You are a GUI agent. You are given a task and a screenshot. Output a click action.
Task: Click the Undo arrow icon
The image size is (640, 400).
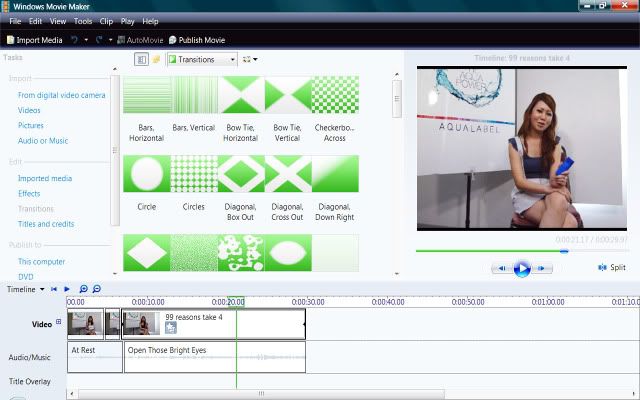[74, 40]
